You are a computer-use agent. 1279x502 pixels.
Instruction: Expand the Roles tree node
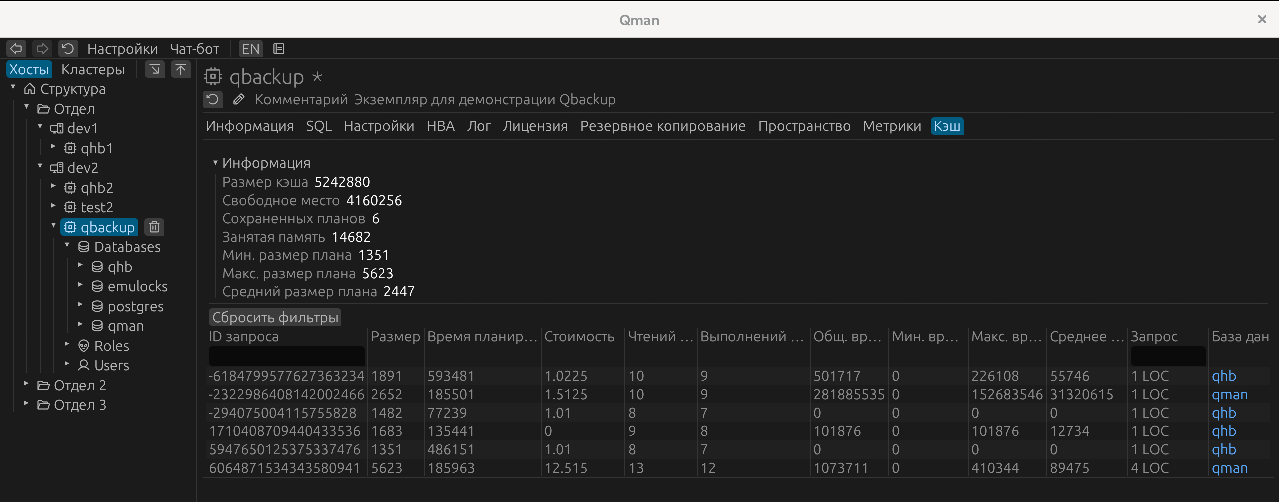point(66,345)
